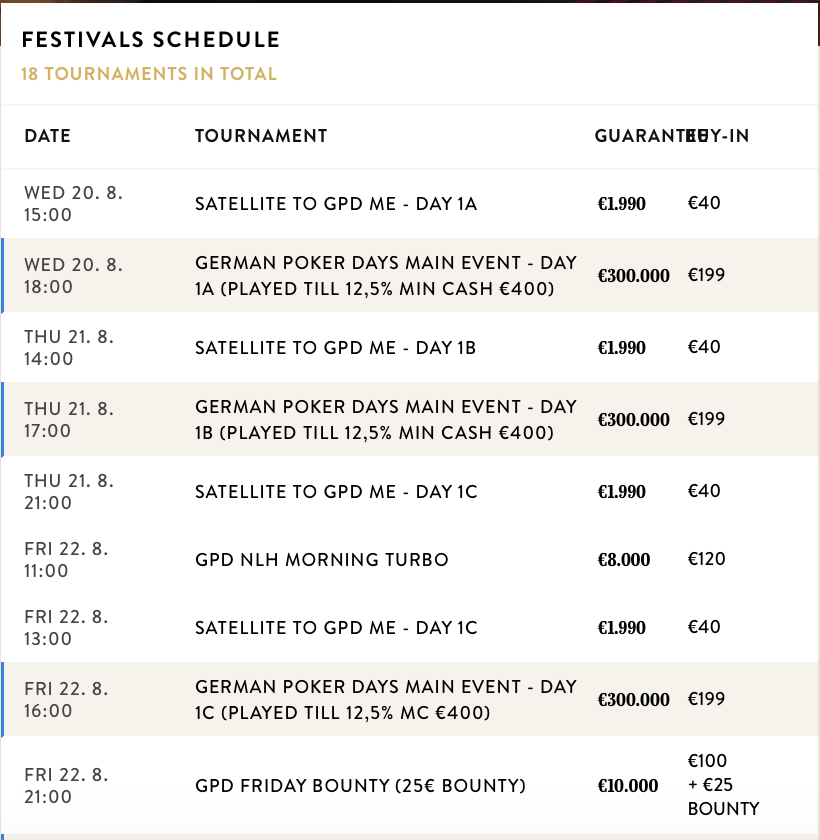Open German Poker Days Main Event Day 1A

click(x=386, y=275)
